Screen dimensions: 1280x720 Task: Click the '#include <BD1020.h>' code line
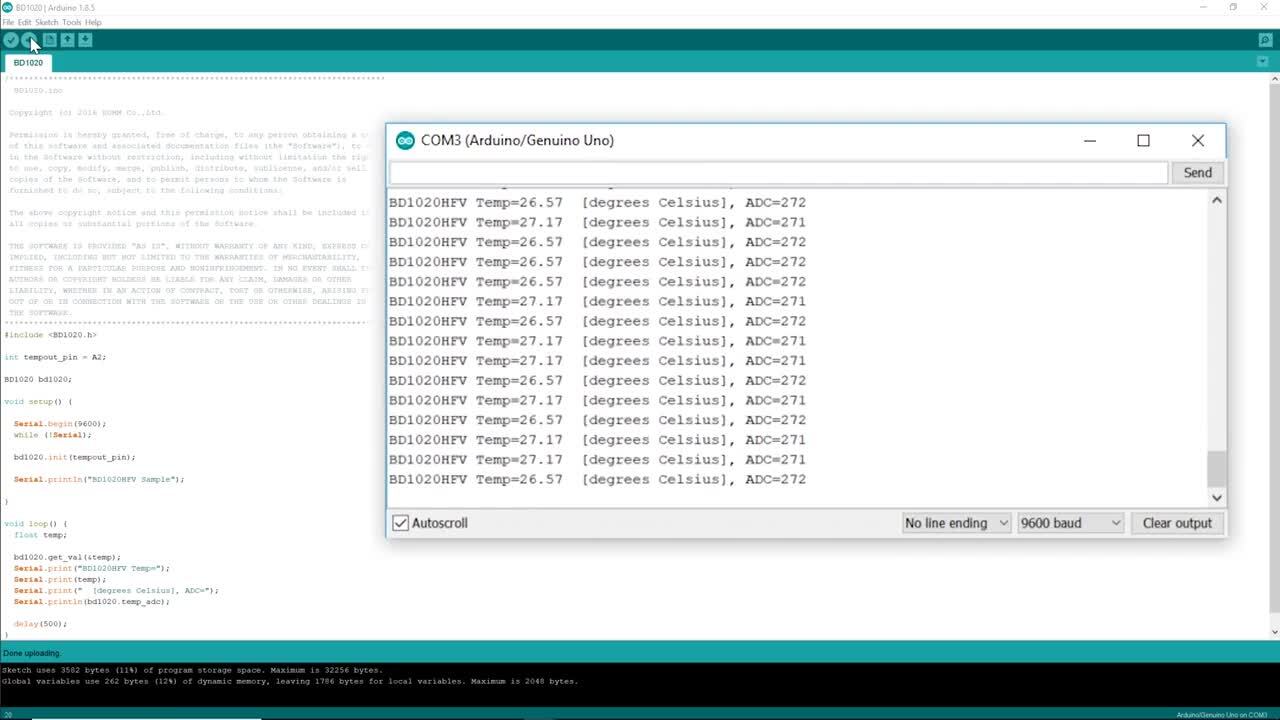click(51, 335)
